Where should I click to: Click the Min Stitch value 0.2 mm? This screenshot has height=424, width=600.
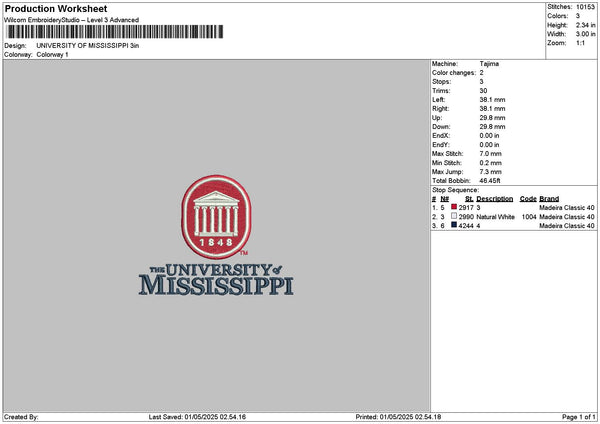[491, 163]
